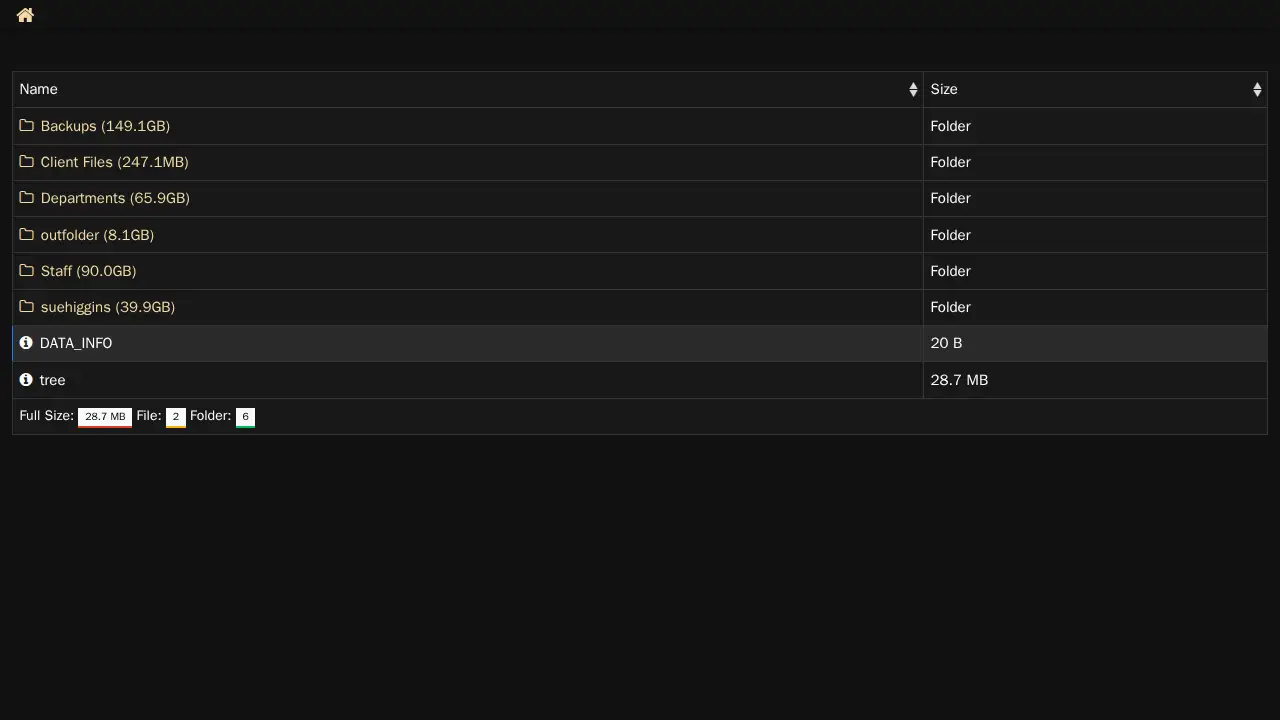Click the Staff folder icon
1280x720 pixels.
[x=27, y=271]
